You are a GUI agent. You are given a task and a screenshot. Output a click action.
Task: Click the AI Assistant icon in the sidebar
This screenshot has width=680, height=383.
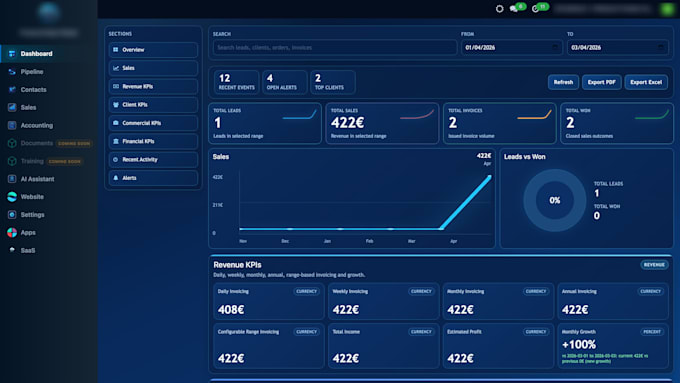click(x=12, y=179)
